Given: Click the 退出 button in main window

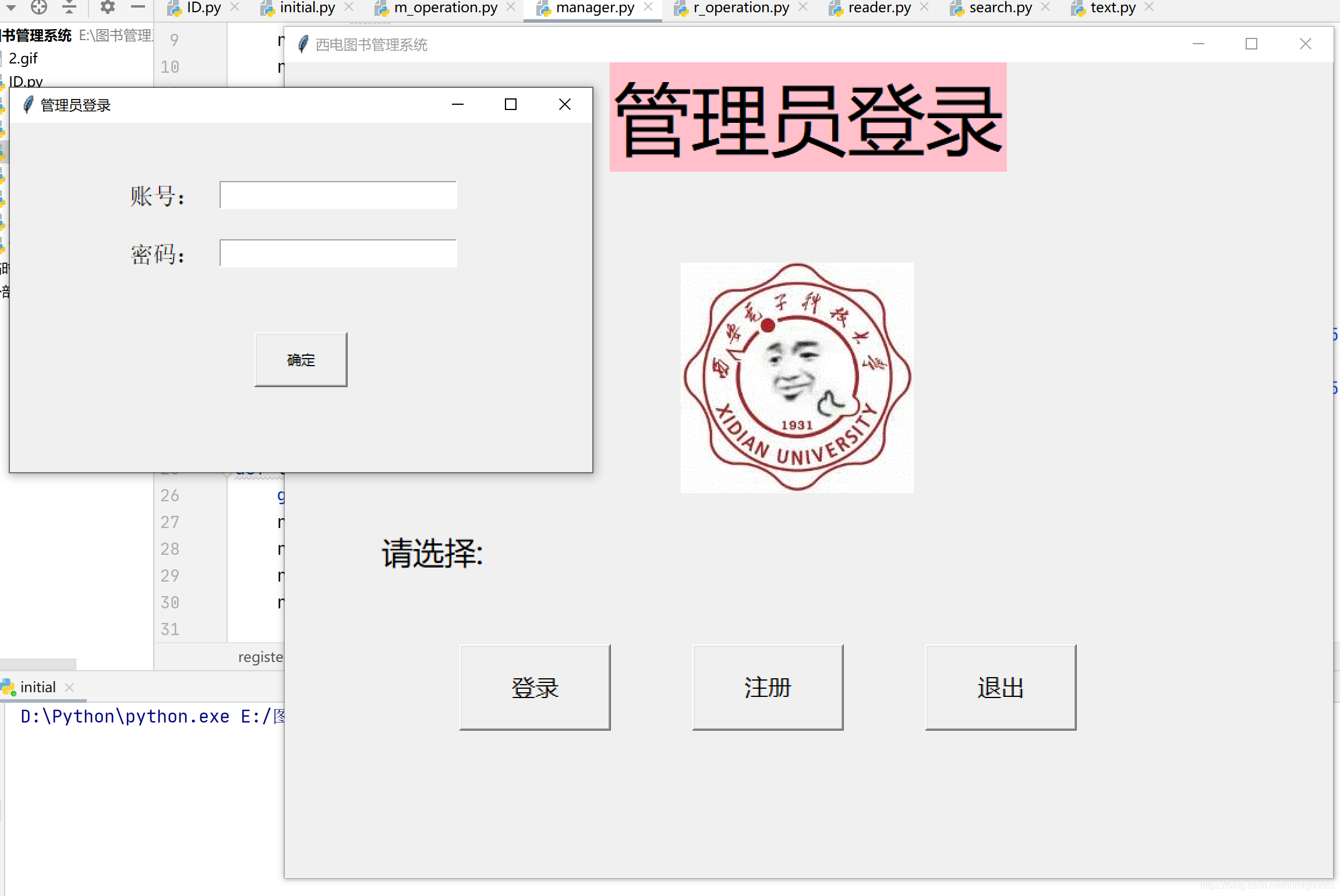Looking at the screenshot, I should pyautogui.click(x=1000, y=687).
